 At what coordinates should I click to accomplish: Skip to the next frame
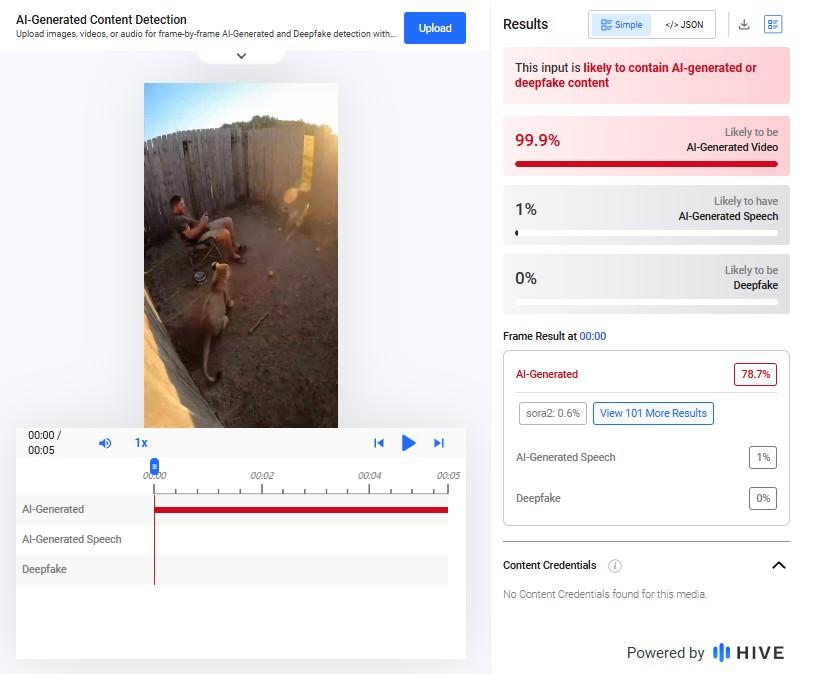439,443
